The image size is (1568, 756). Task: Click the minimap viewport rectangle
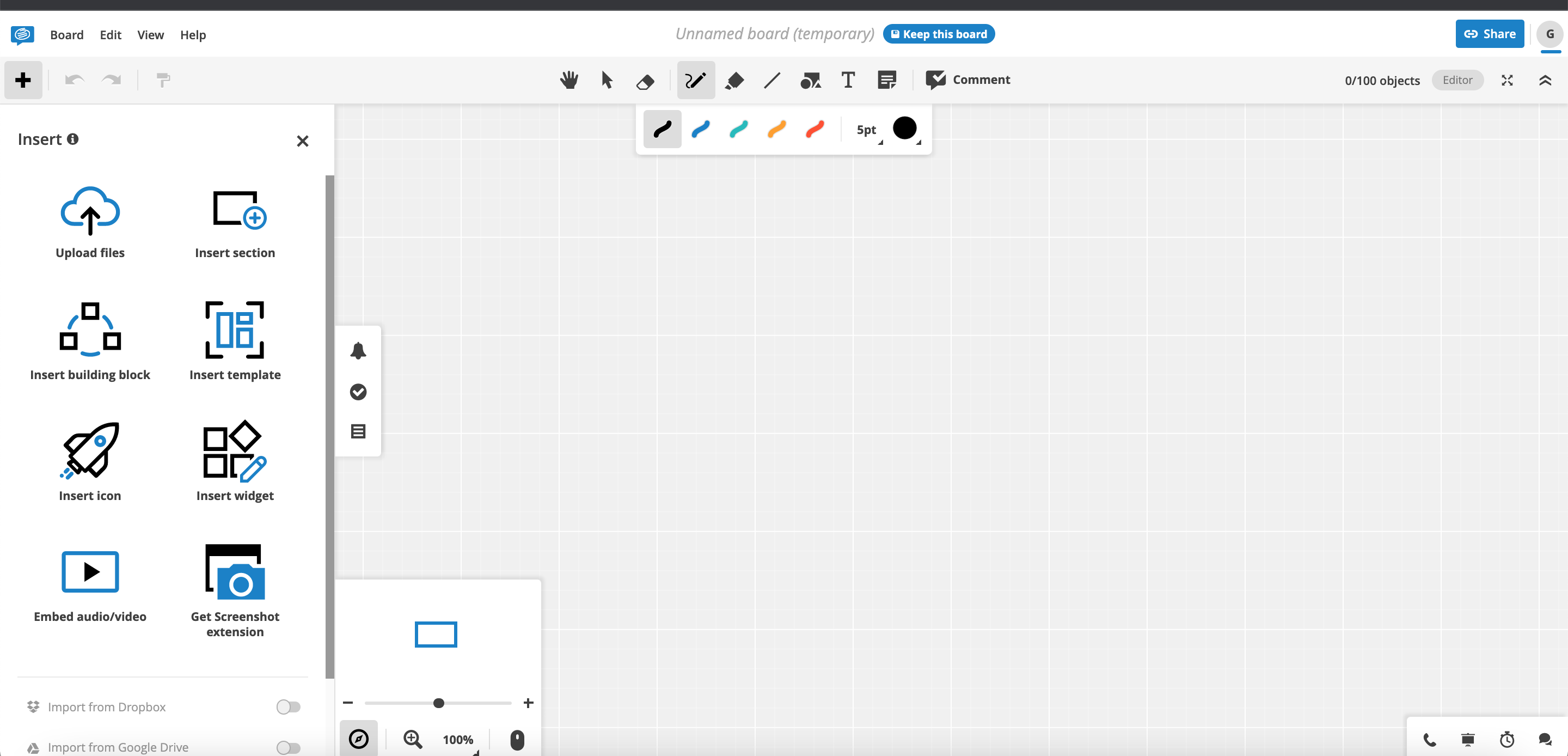coord(436,634)
